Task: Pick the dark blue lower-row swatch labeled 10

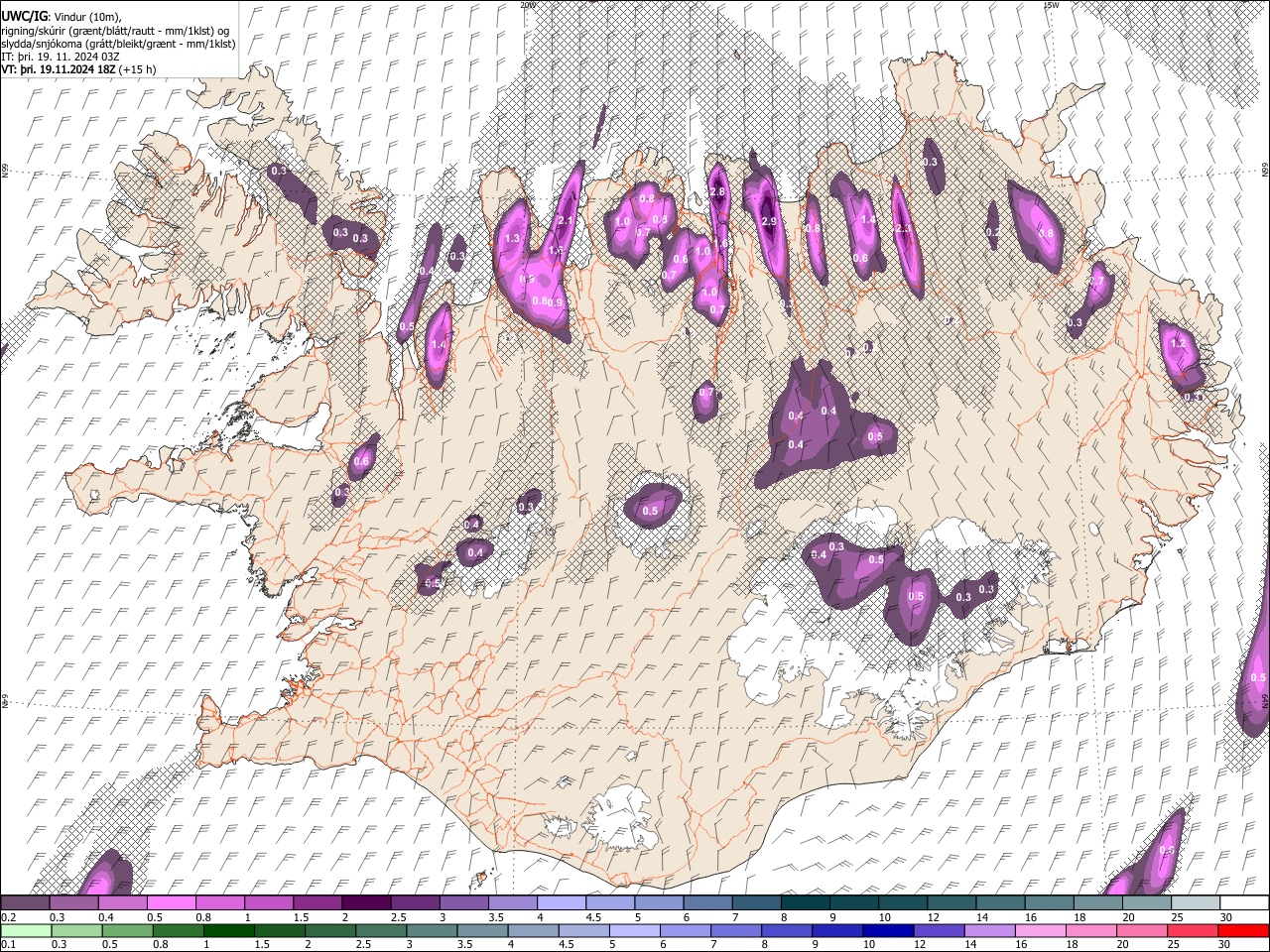Action: coord(887,930)
